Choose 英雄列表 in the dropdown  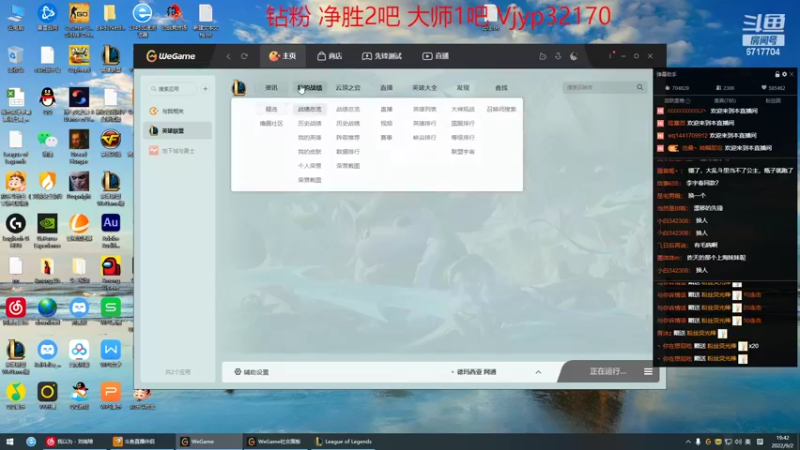click(x=424, y=109)
